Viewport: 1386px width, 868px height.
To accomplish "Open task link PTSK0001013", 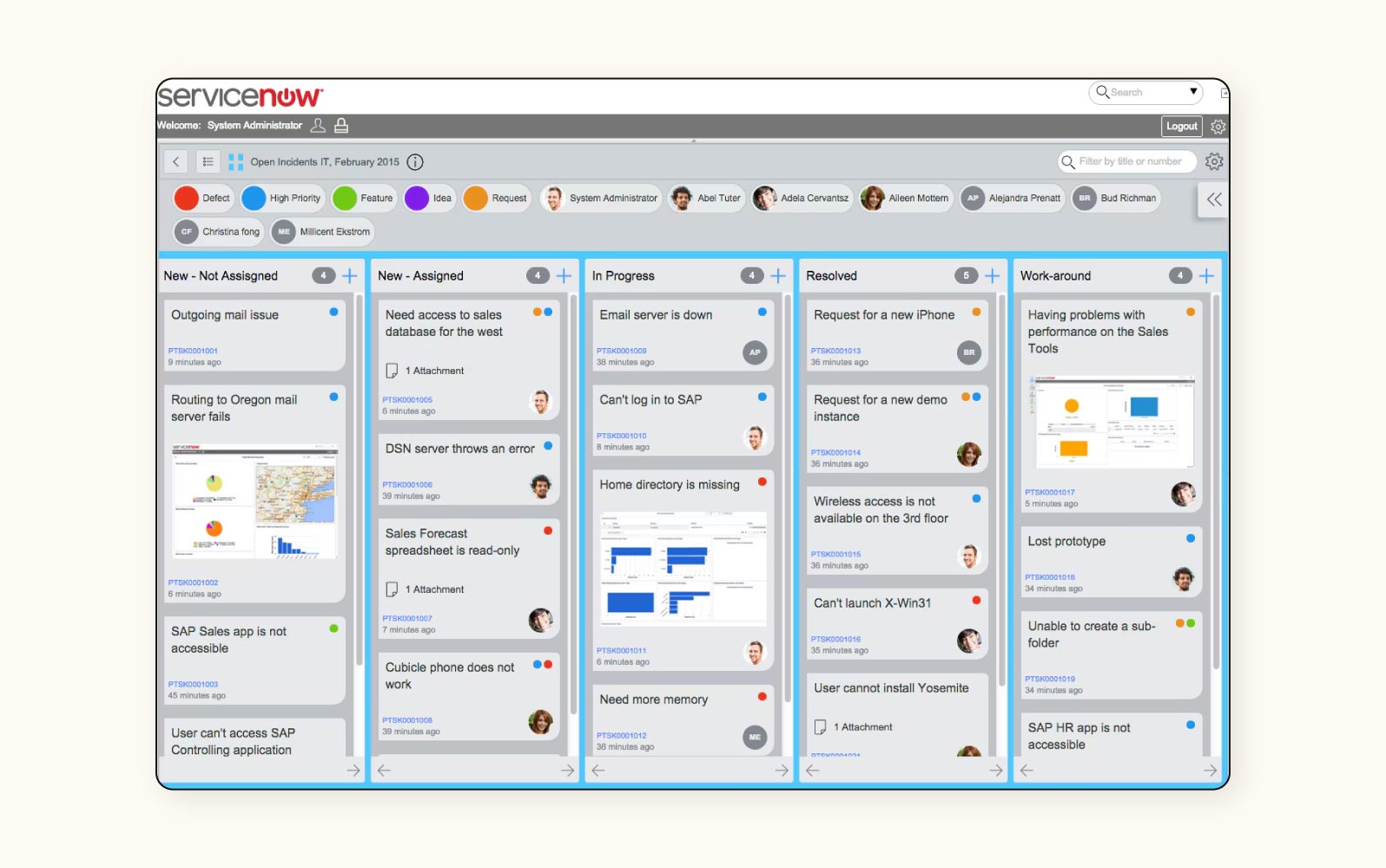I will coord(835,351).
